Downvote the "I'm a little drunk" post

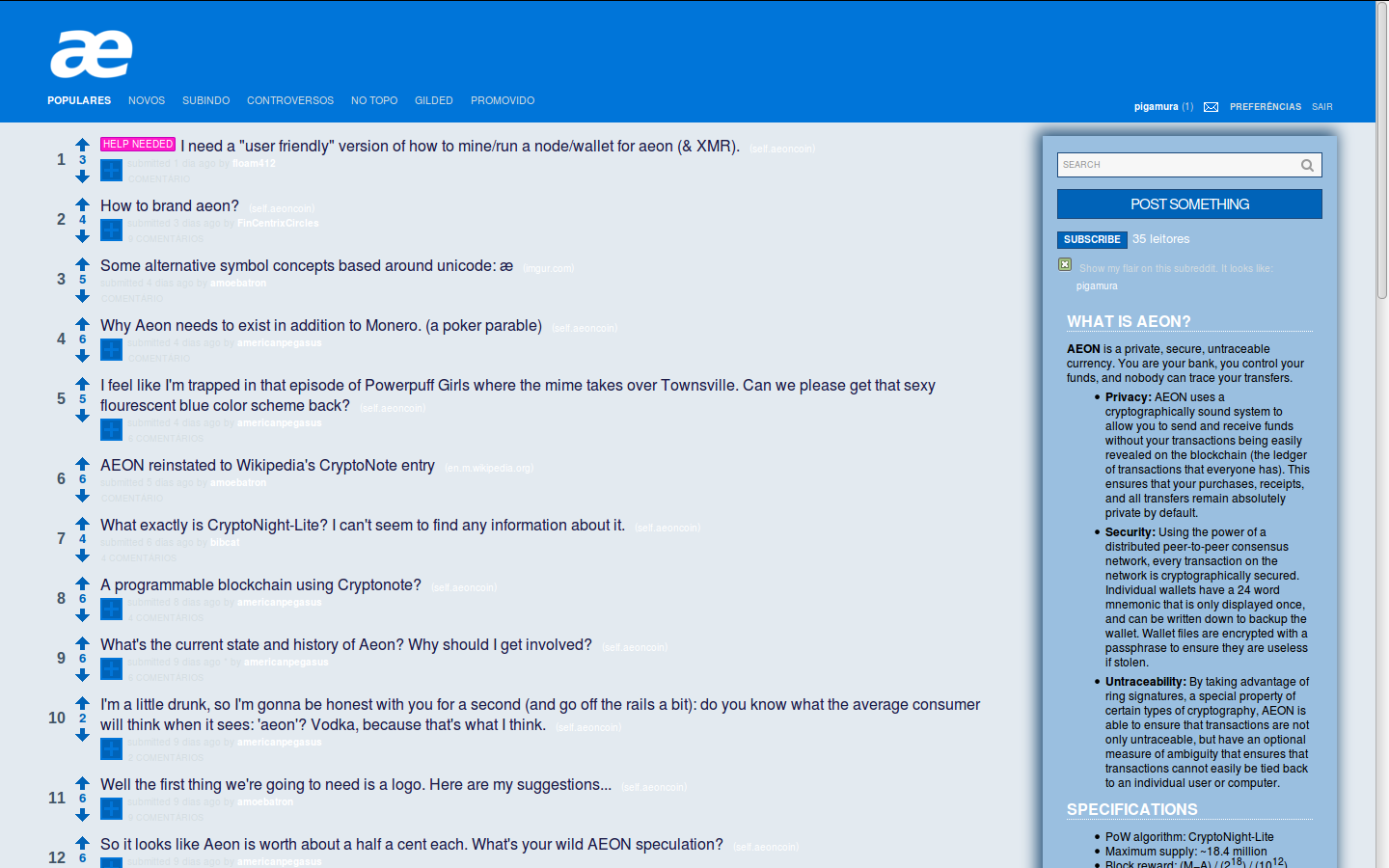[x=83, y=734]
